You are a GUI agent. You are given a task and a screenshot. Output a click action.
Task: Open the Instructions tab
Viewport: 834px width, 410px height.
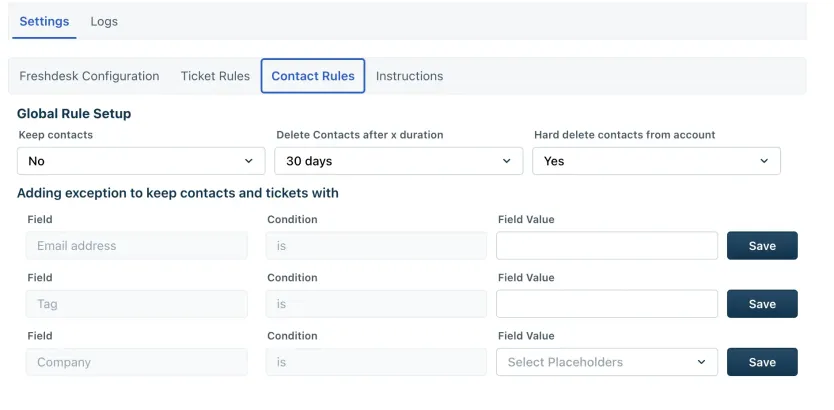tap(410, 76)
